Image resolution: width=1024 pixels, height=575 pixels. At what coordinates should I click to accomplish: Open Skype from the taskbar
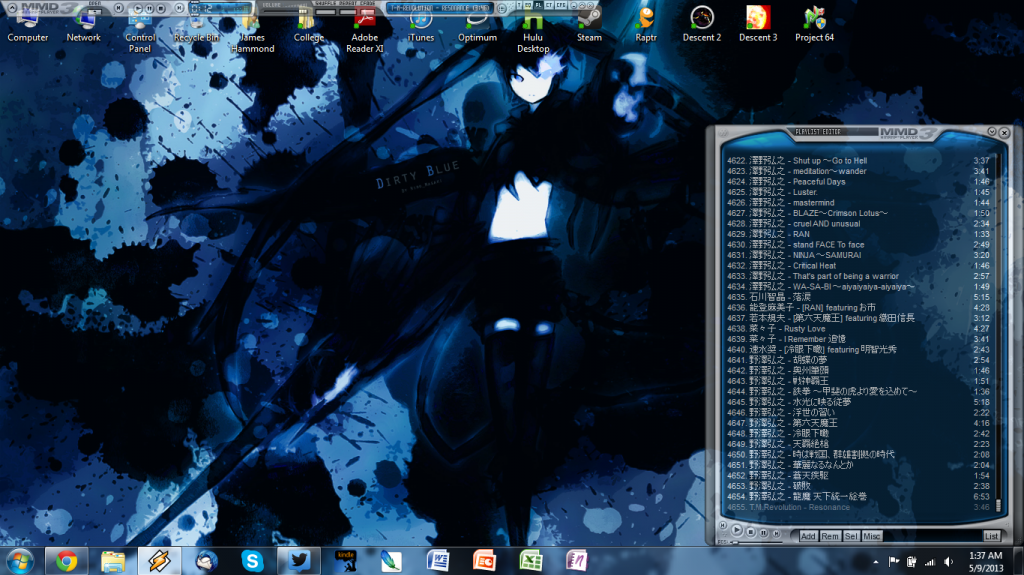(x=252, y=561)
